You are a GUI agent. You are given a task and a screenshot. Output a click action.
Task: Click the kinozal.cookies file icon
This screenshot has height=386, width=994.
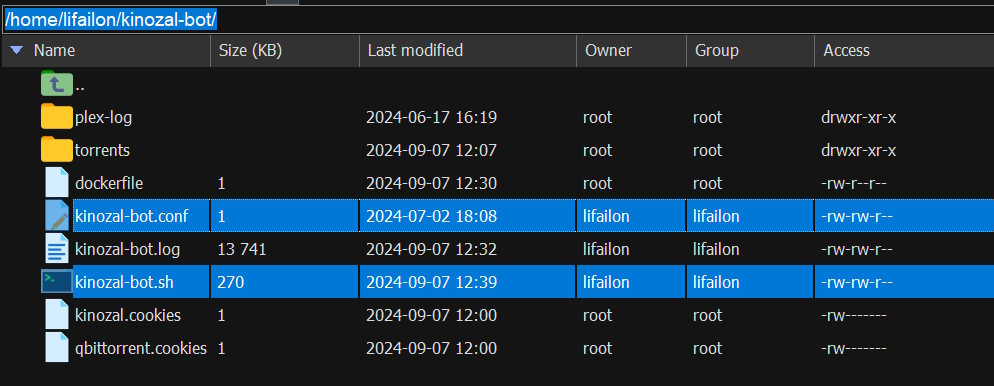57,315
